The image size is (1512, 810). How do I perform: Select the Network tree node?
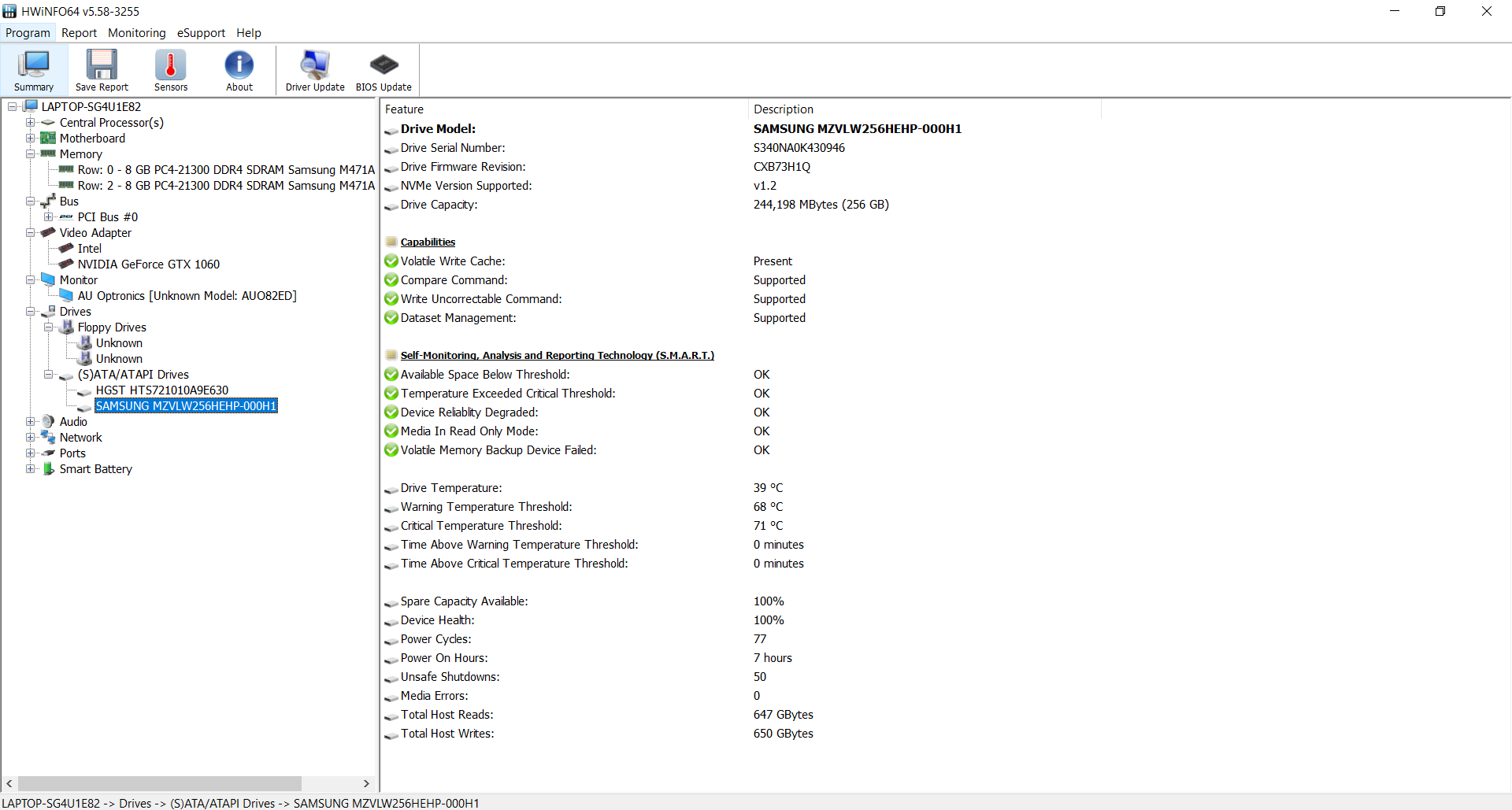point(81,438)
